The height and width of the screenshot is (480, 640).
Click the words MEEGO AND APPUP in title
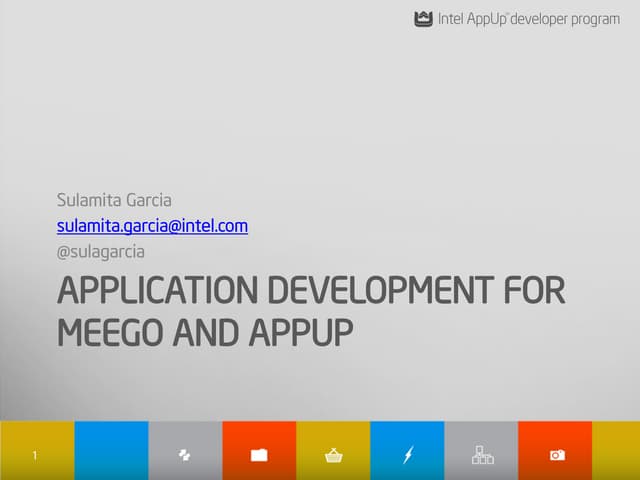coord(206,333)
